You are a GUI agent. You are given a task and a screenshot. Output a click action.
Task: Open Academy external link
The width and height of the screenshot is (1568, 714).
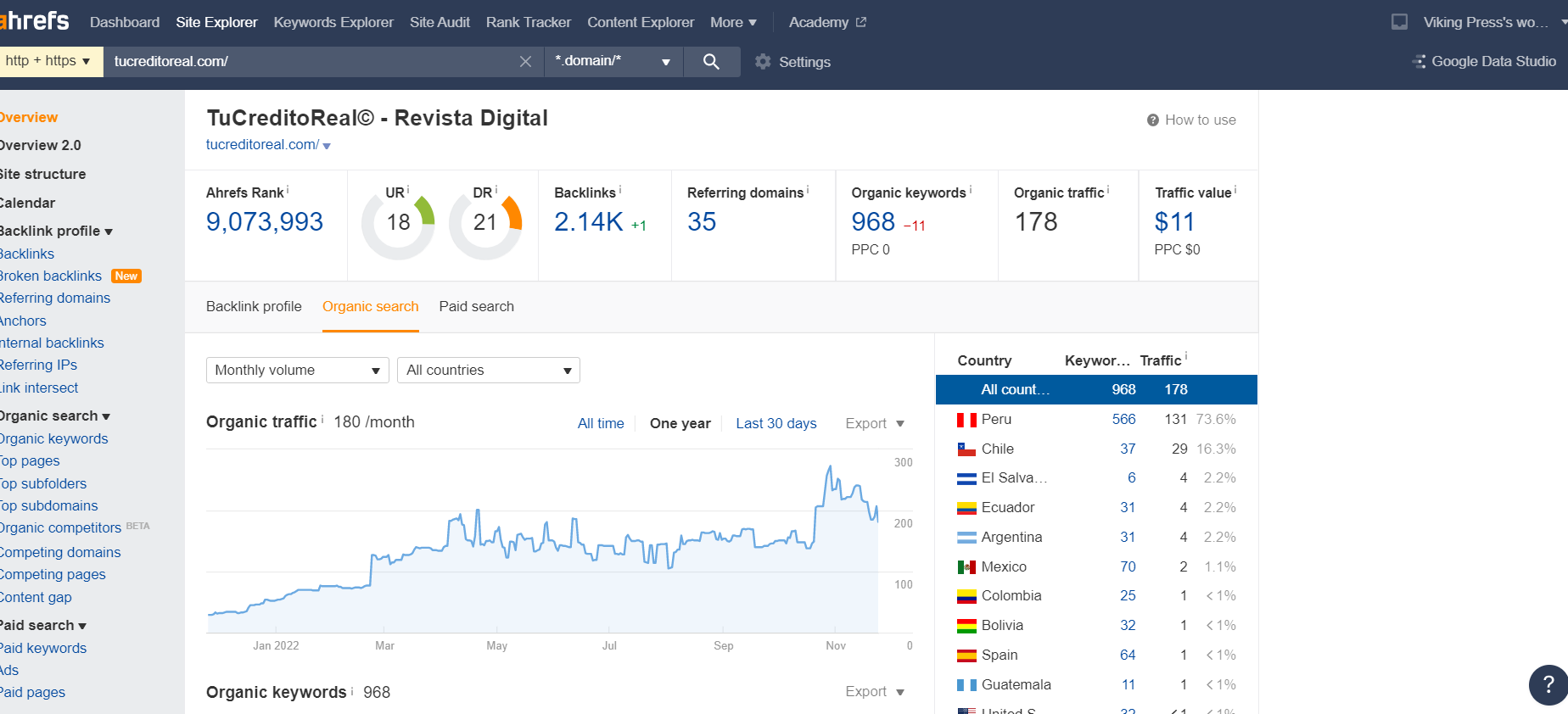[x=827, y=22]
